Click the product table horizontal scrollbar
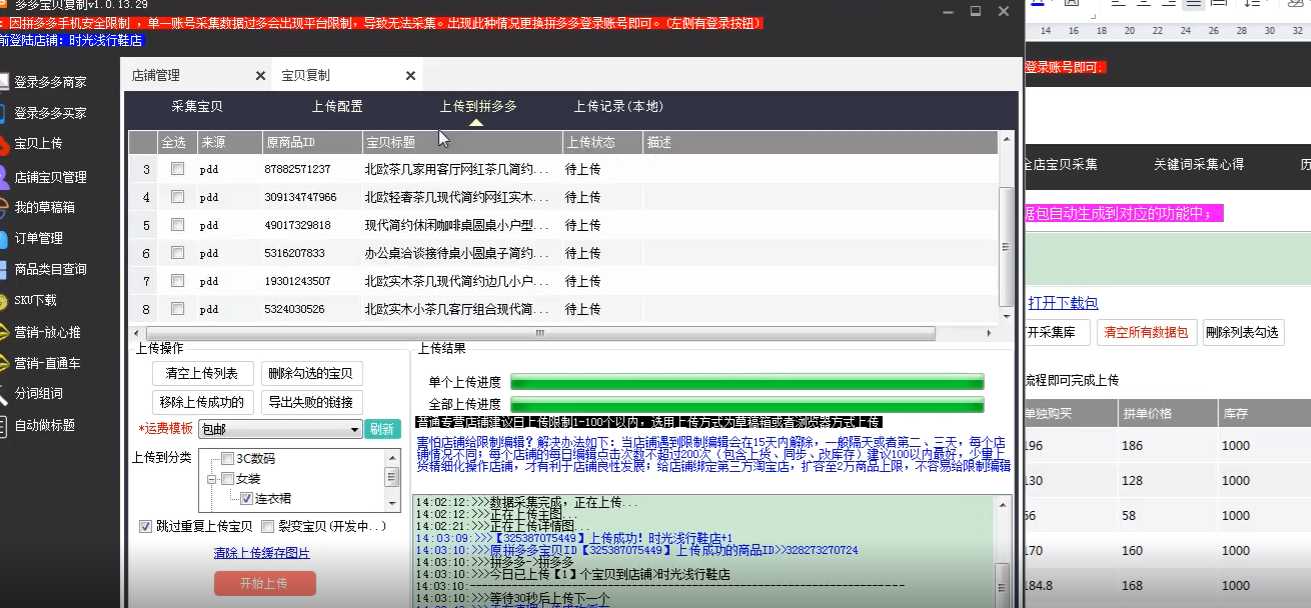The image size is (1311, 608). click(540, 333)
